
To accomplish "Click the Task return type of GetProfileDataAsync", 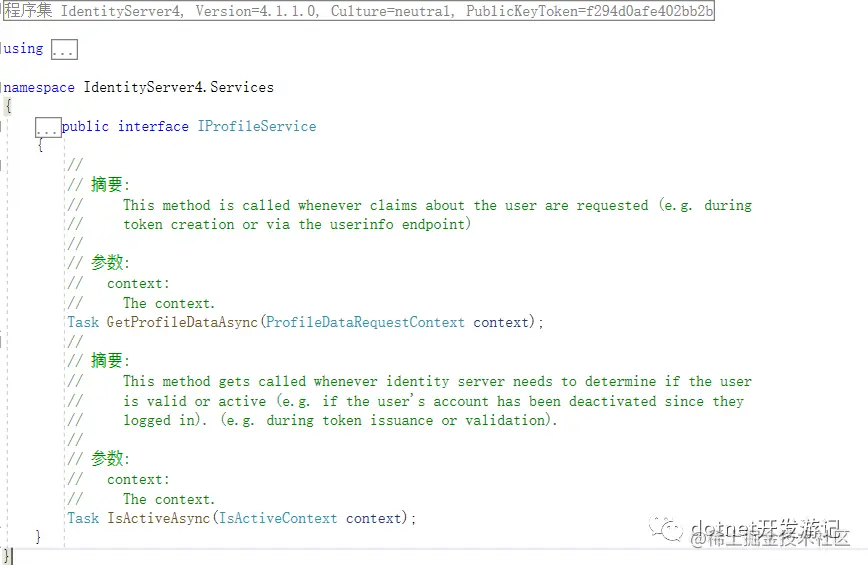I will point(83,322).
